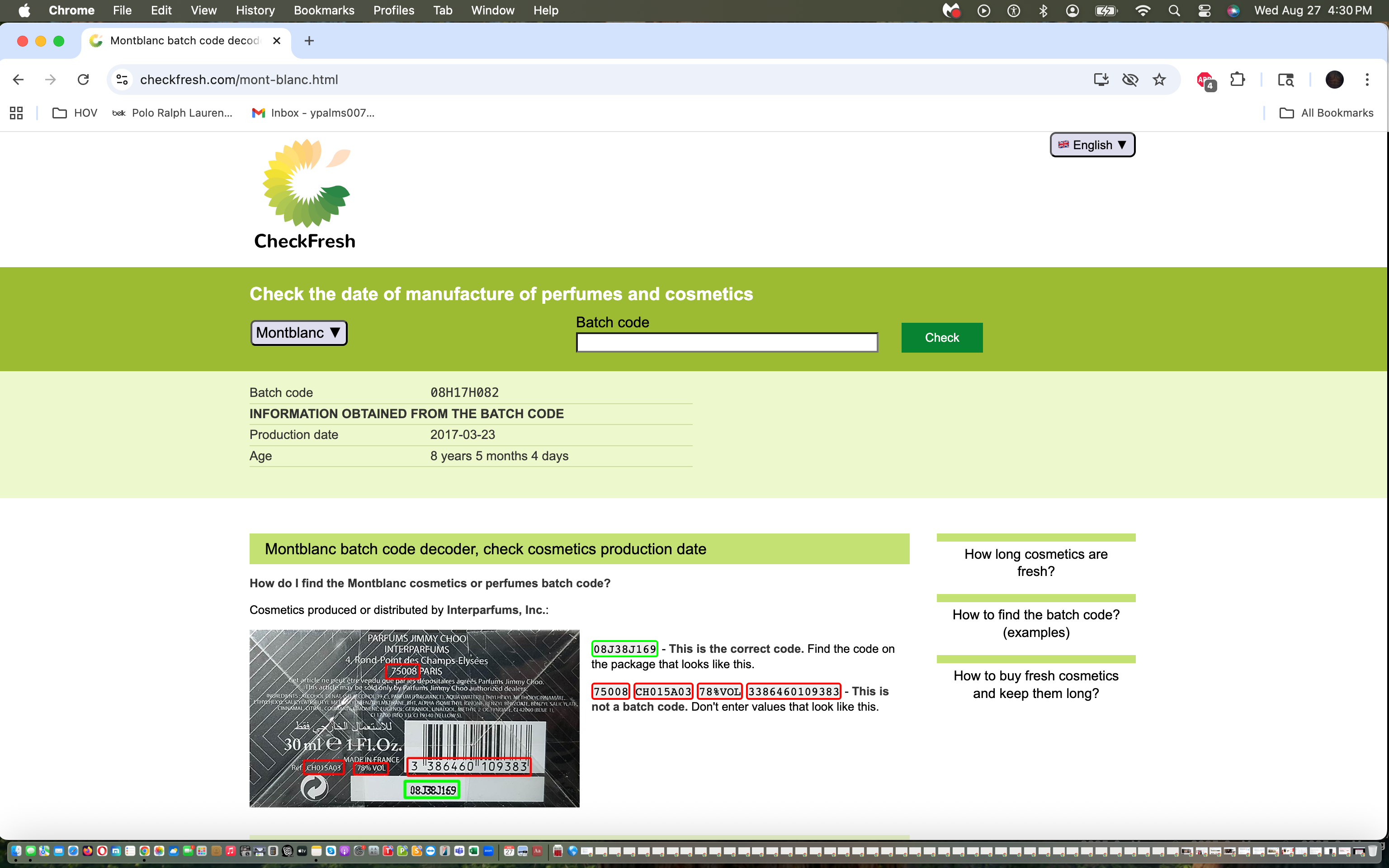Viewport: 1389px width, 868px height.
Task: Open the English language dropdown
Action: (x=1091, y=145)
